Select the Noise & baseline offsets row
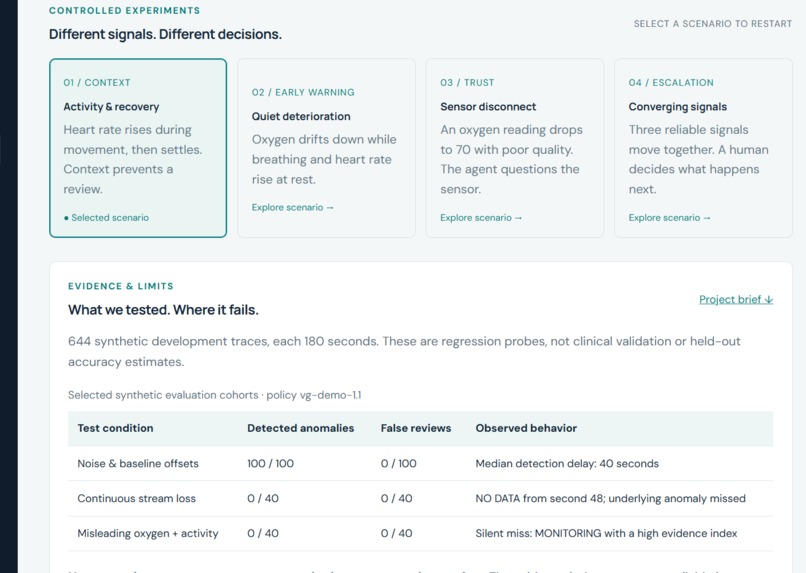Viewport: 806px width, 573px height. click(420, 464)
